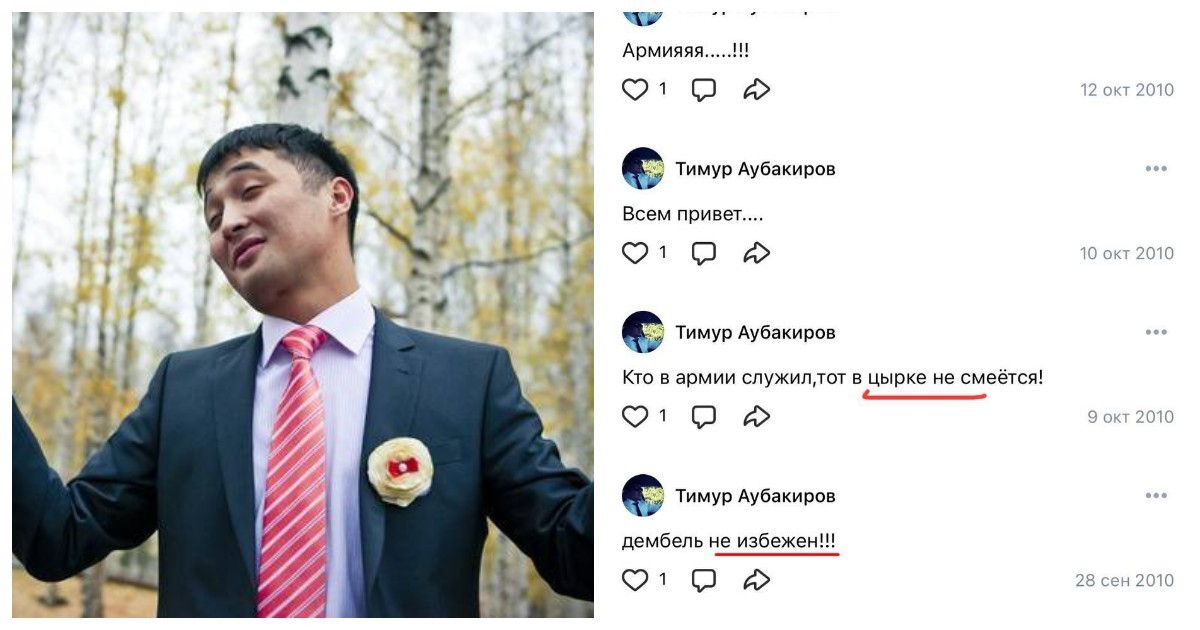Image resolution: width=1200 pixels, height=630 pixels.
Task: Comment on "дембель не избежен!!!" post
Action: (x=704, y=579)
